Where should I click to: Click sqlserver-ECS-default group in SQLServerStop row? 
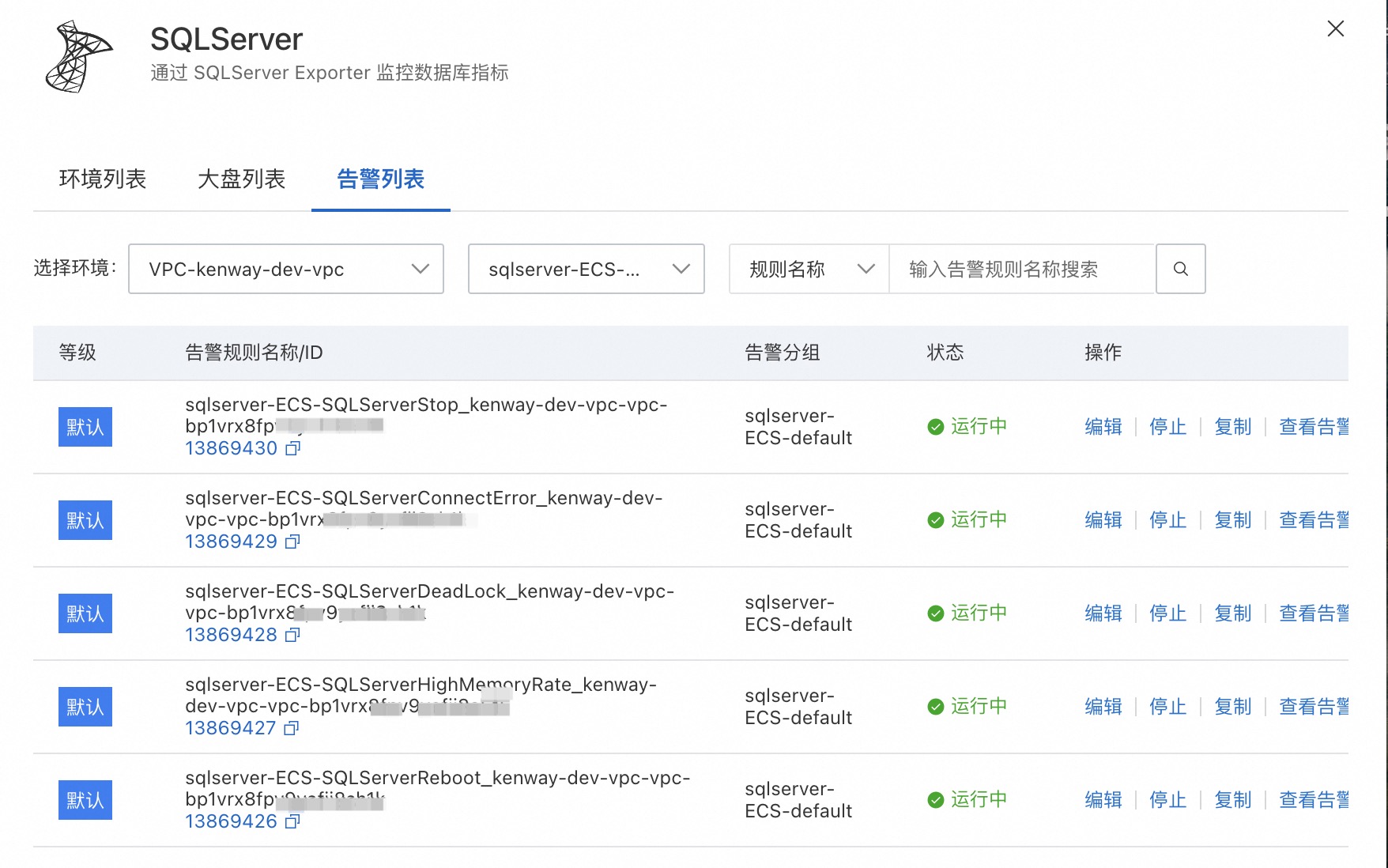(798, 427)
